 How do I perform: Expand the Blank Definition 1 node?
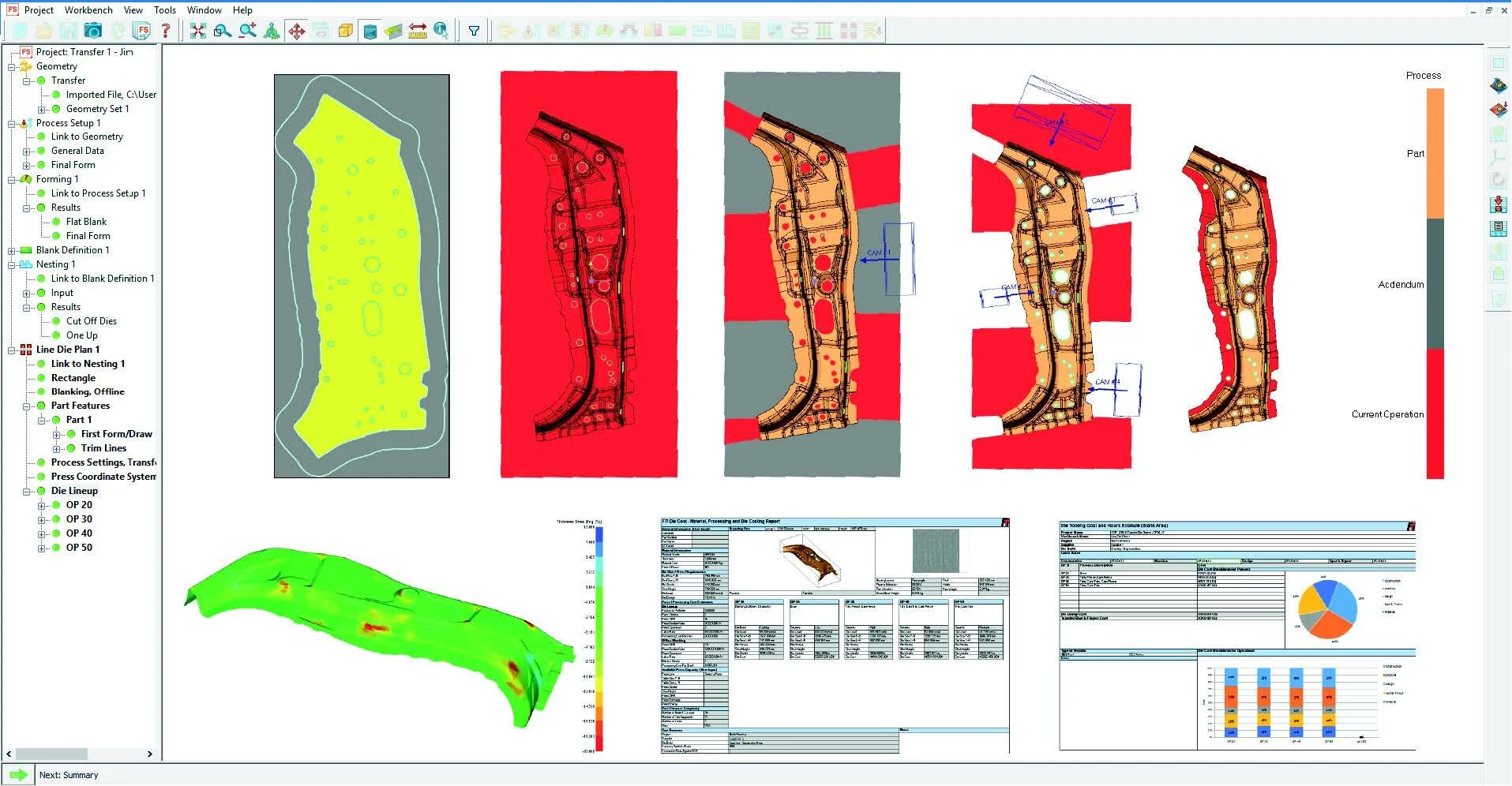(12, 251)
